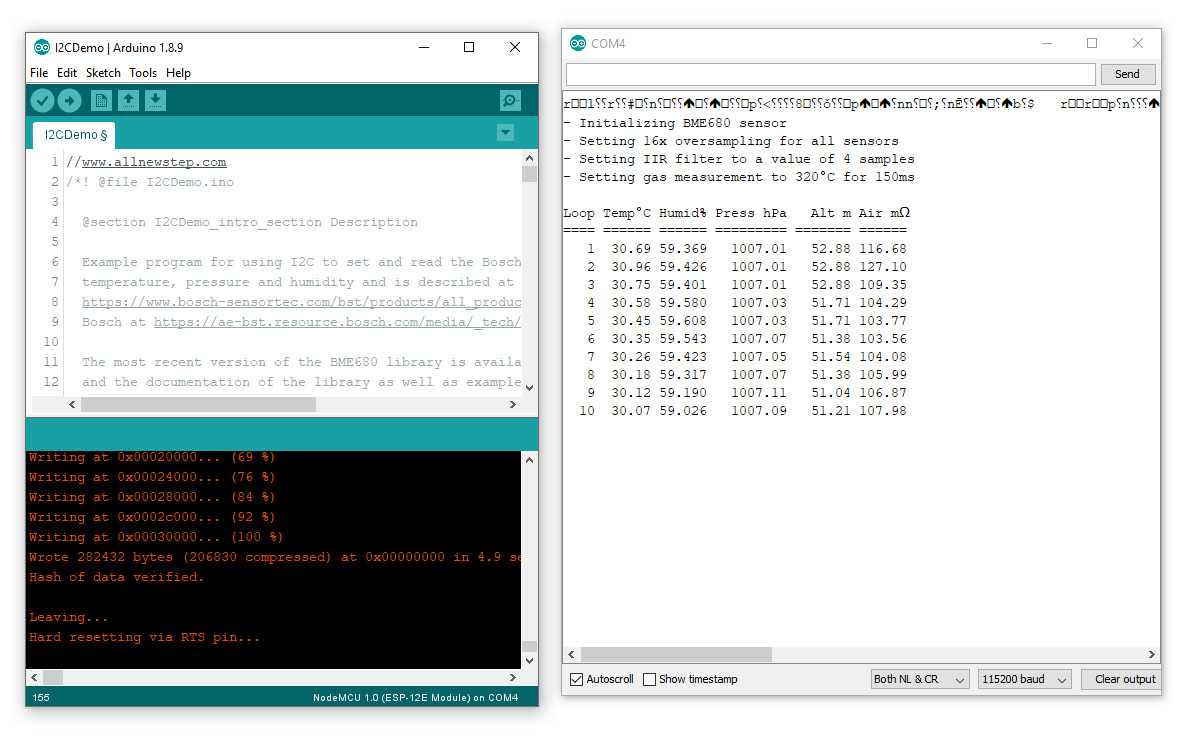Upload the sketch with the arrow icon

[70, 100]
